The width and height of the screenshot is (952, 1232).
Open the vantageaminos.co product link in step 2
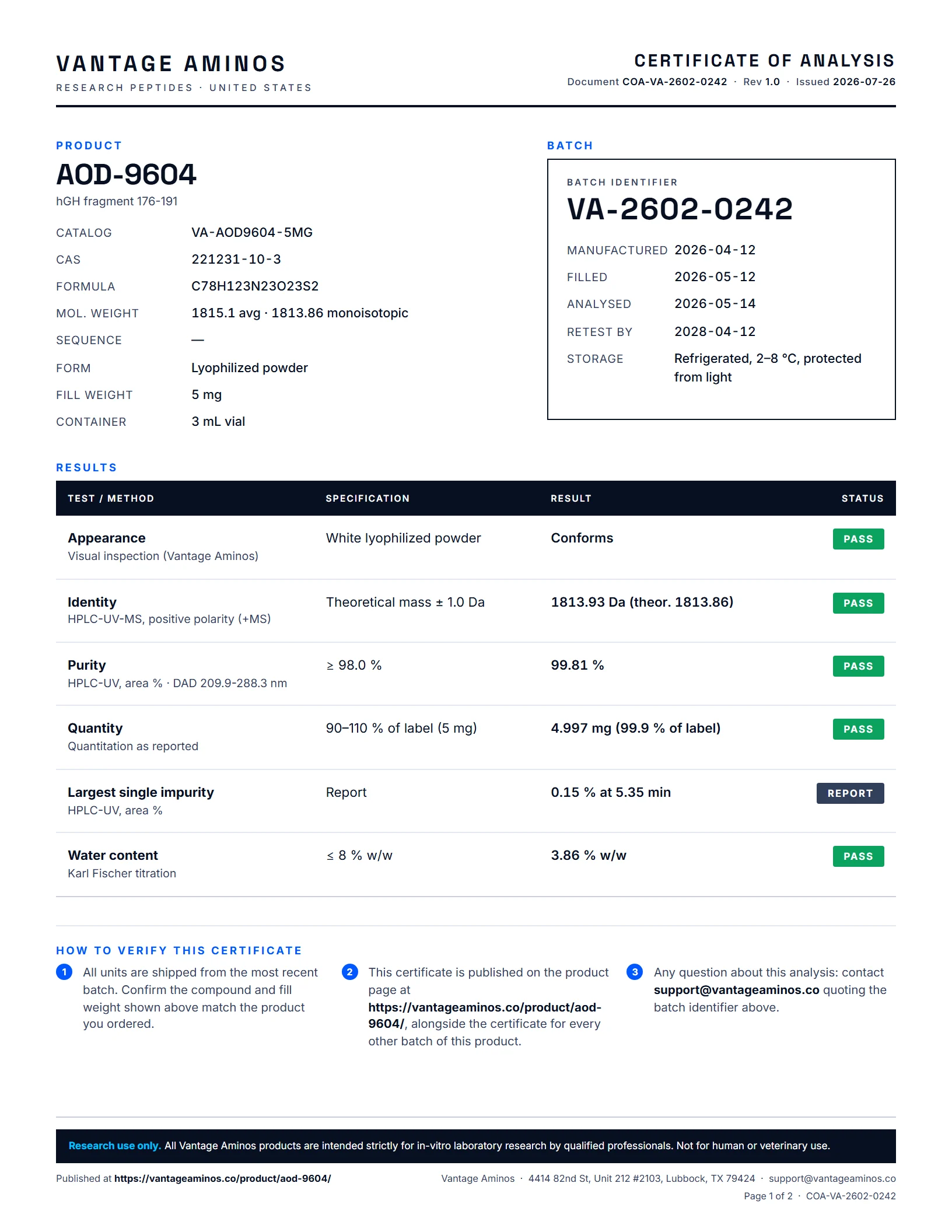pos(484,1015)
